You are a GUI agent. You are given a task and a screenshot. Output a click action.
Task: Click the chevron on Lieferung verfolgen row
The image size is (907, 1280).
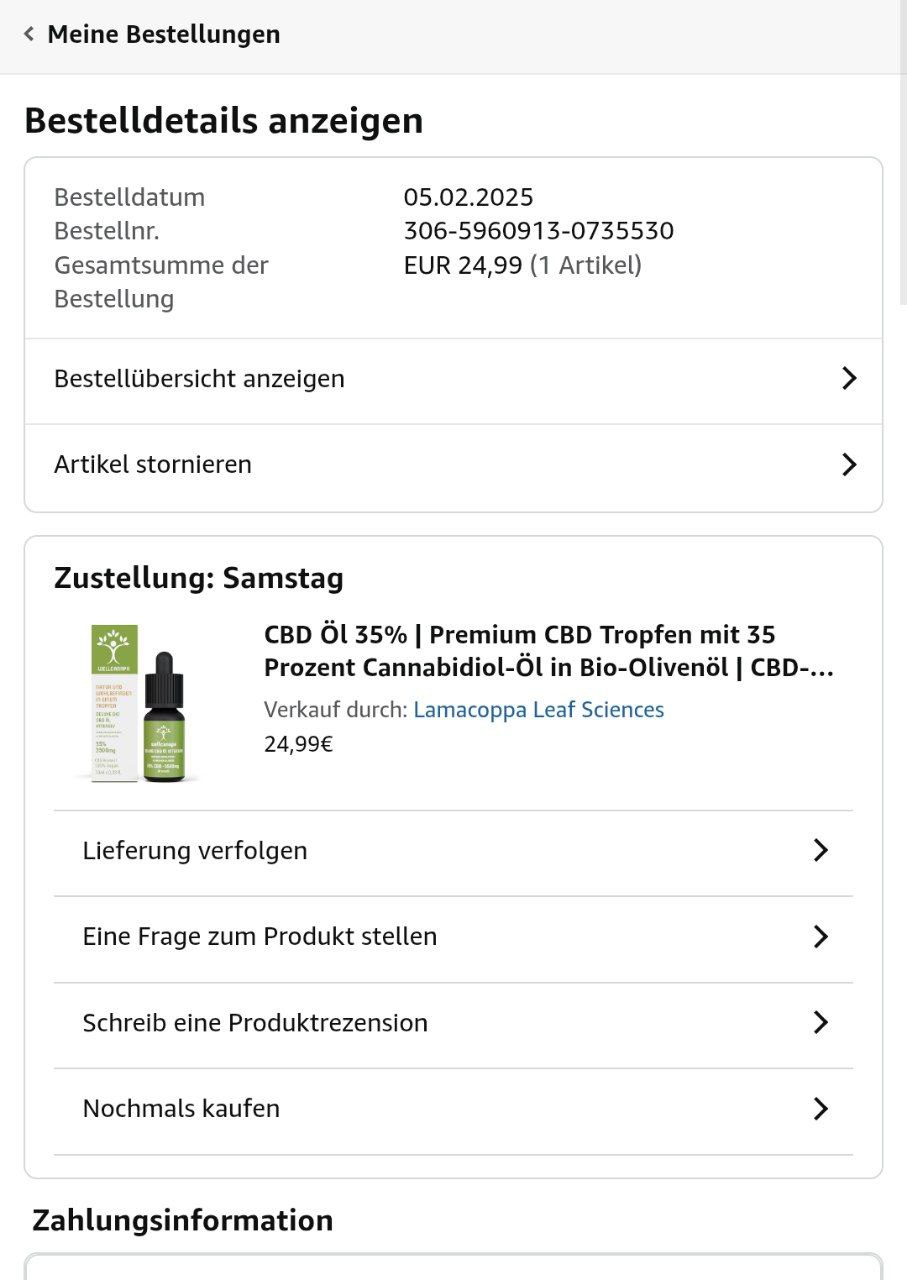point(821,851)
